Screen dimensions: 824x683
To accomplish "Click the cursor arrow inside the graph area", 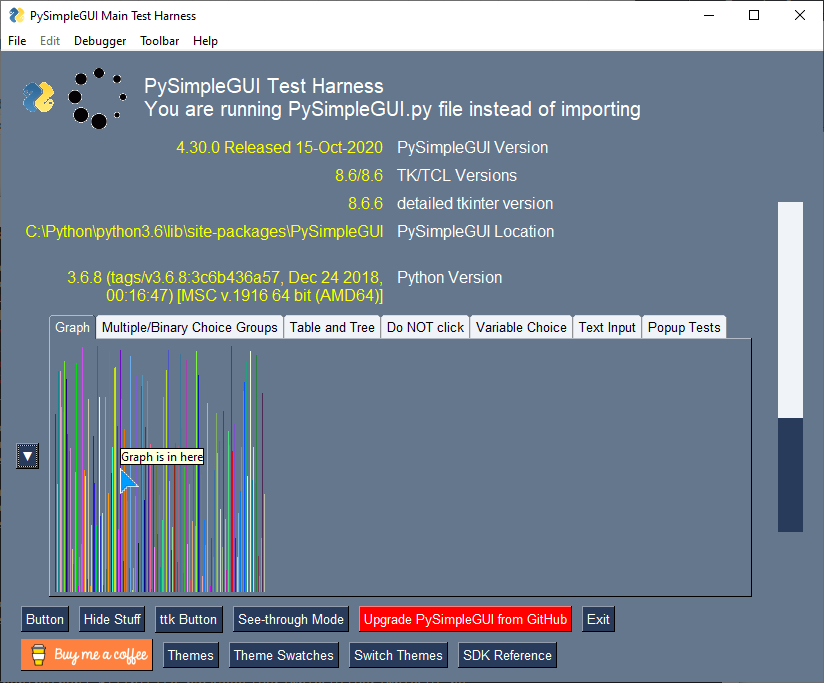I will (128, 481).
